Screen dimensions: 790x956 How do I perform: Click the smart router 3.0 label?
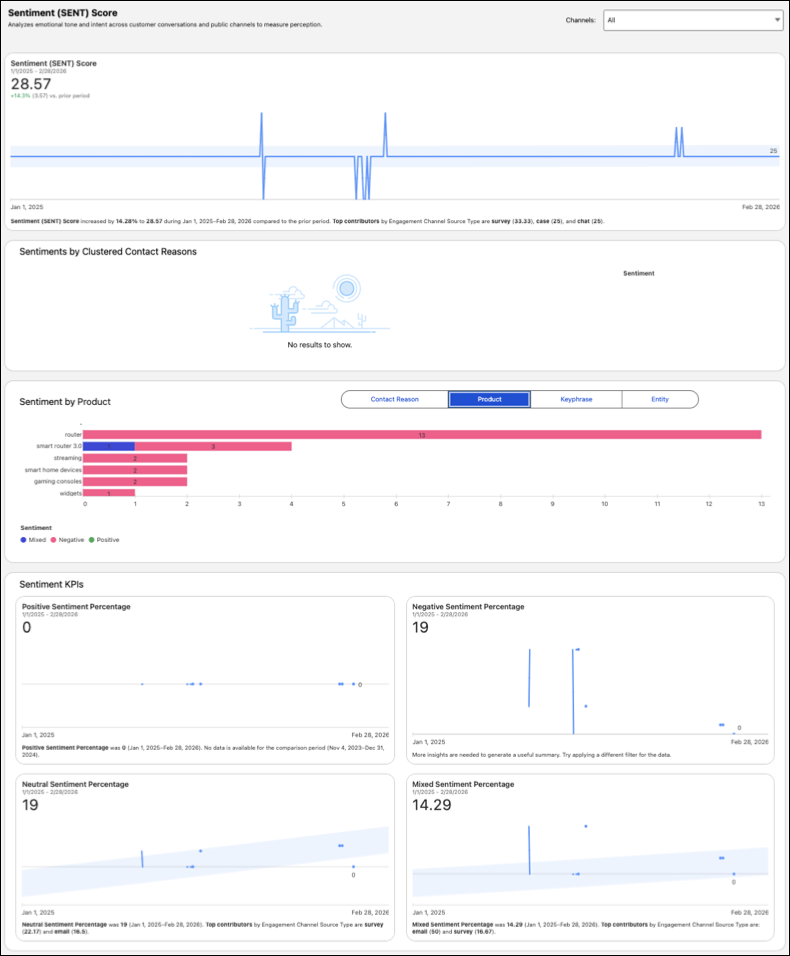[59, 446]
